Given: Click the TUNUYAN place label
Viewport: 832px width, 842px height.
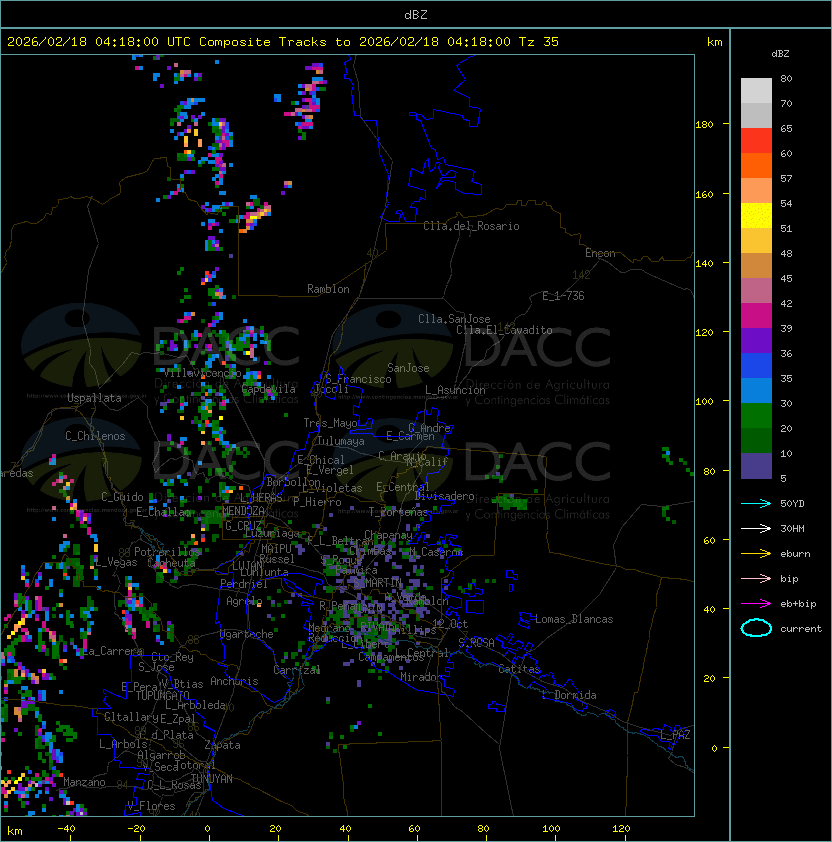Looking at the screenshot, I should [212, 779].
